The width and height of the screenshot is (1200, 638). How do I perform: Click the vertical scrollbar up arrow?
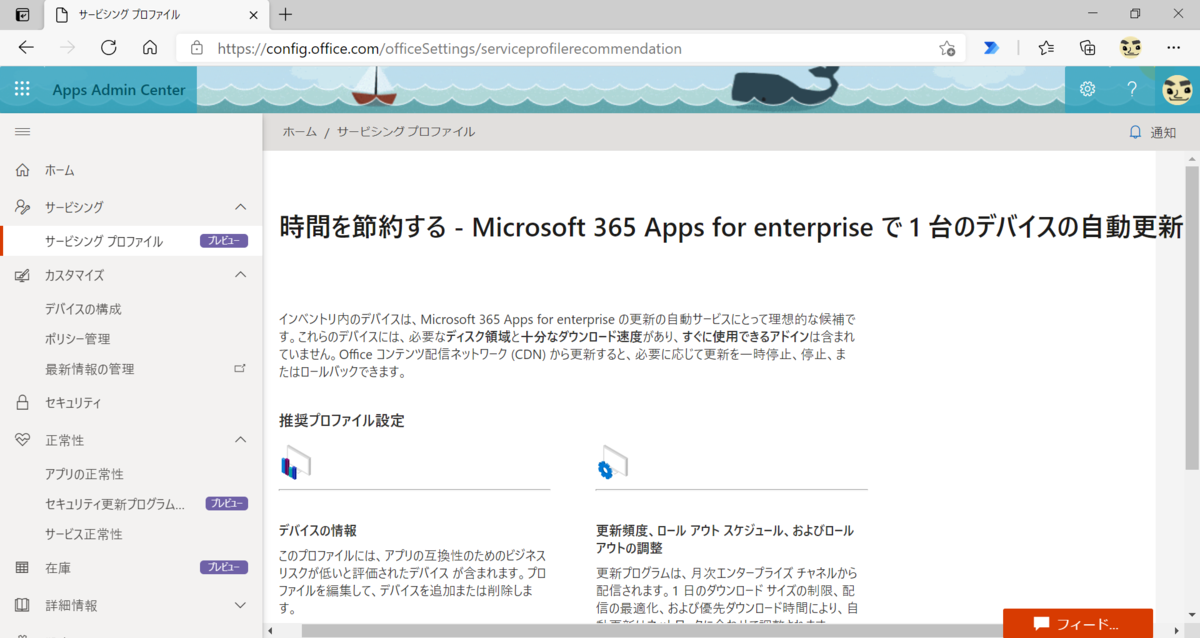(x=1191, y=158)
